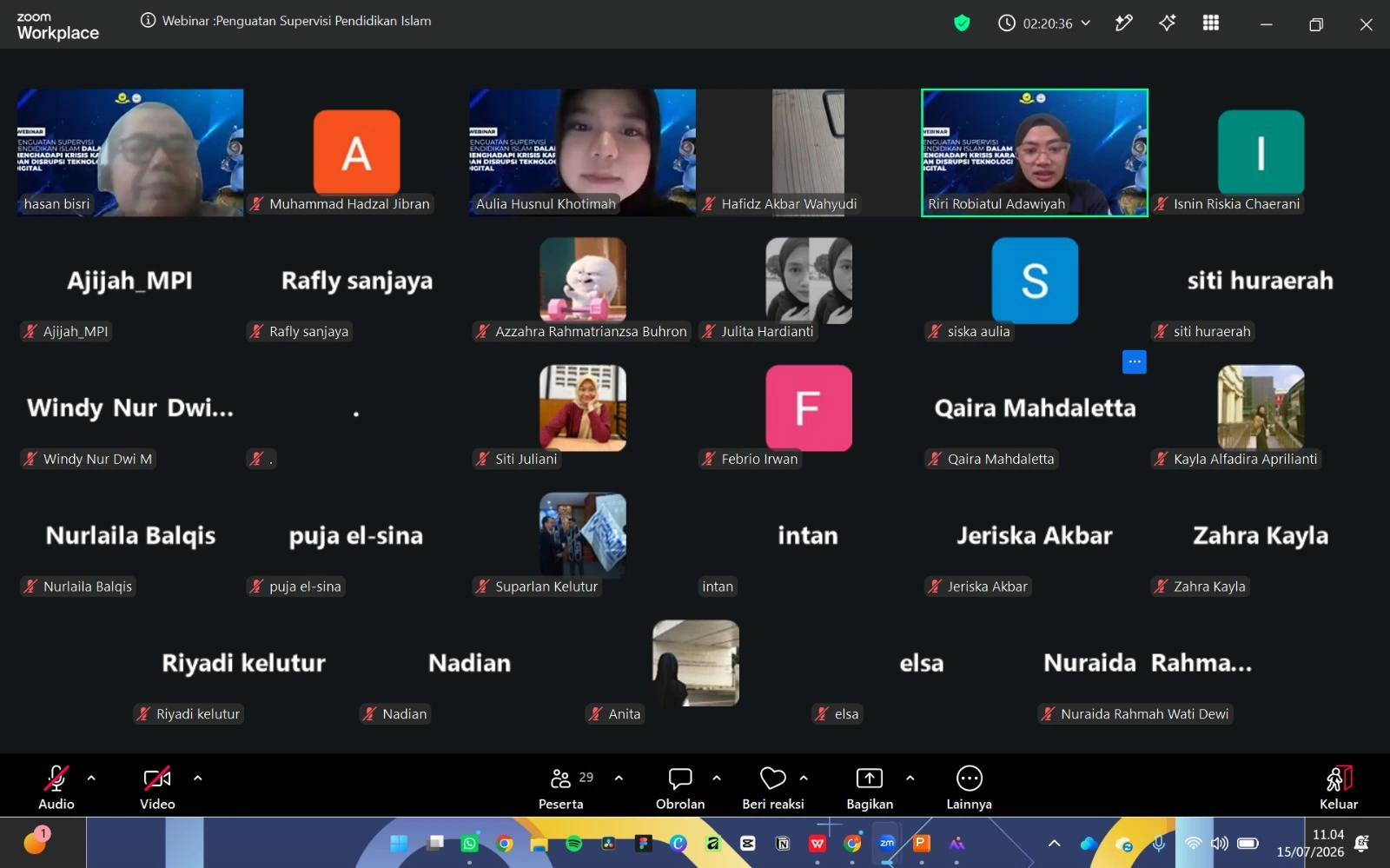1390x868 pixels.
Task: Unmute the microphone with the Audio button
Action: 56,787
